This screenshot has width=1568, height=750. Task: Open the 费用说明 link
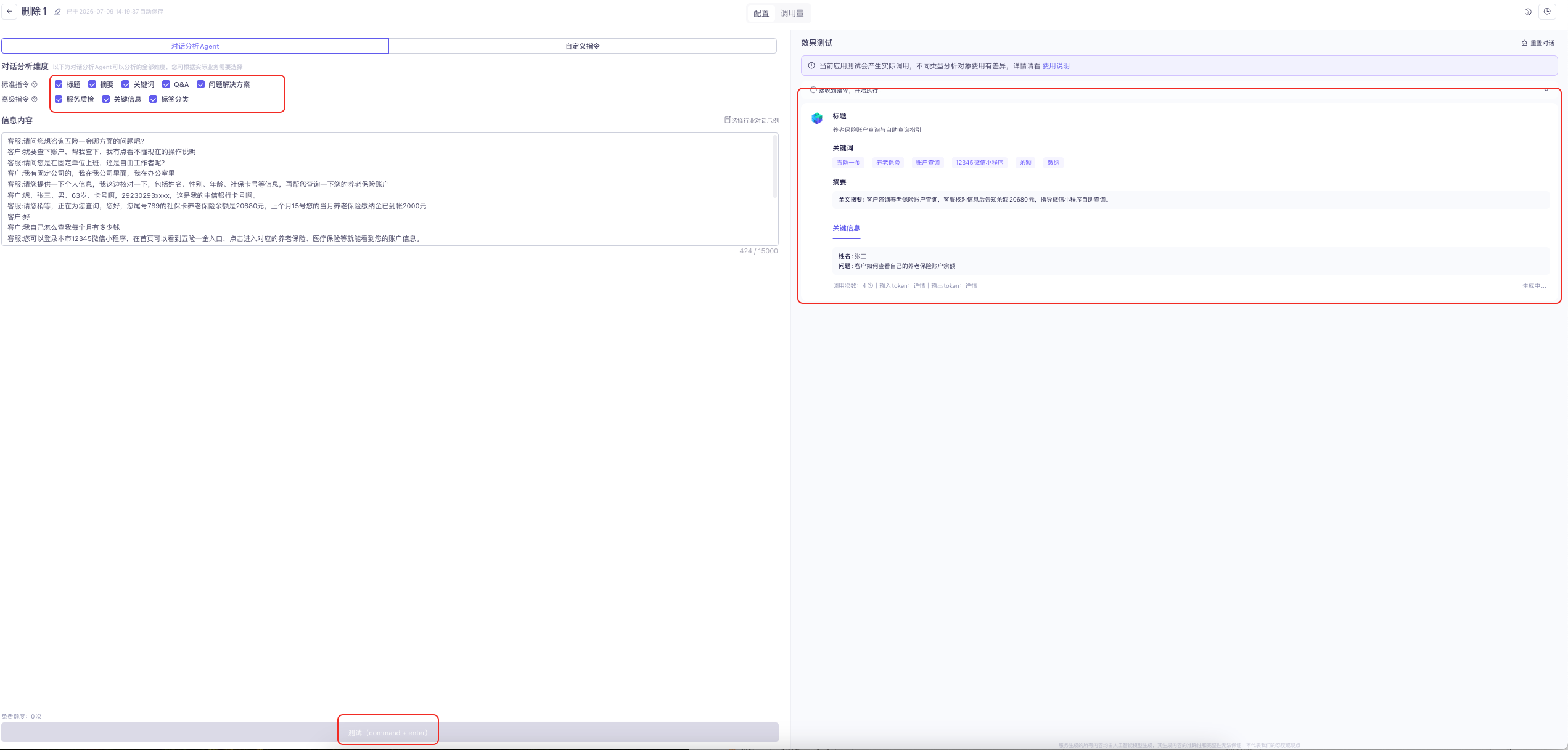1056,66
